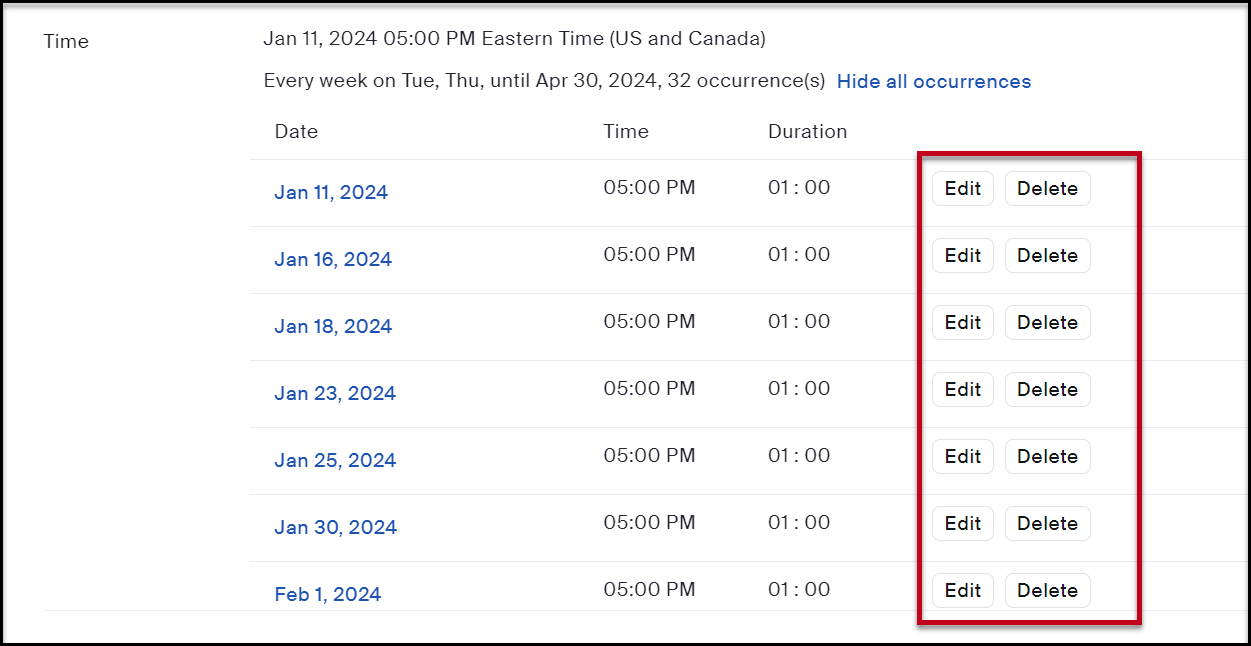This screenshot has height=646, width=1251.
Task: Open the Jan 16, 2024 date link
Action: (x=333, y=260)
